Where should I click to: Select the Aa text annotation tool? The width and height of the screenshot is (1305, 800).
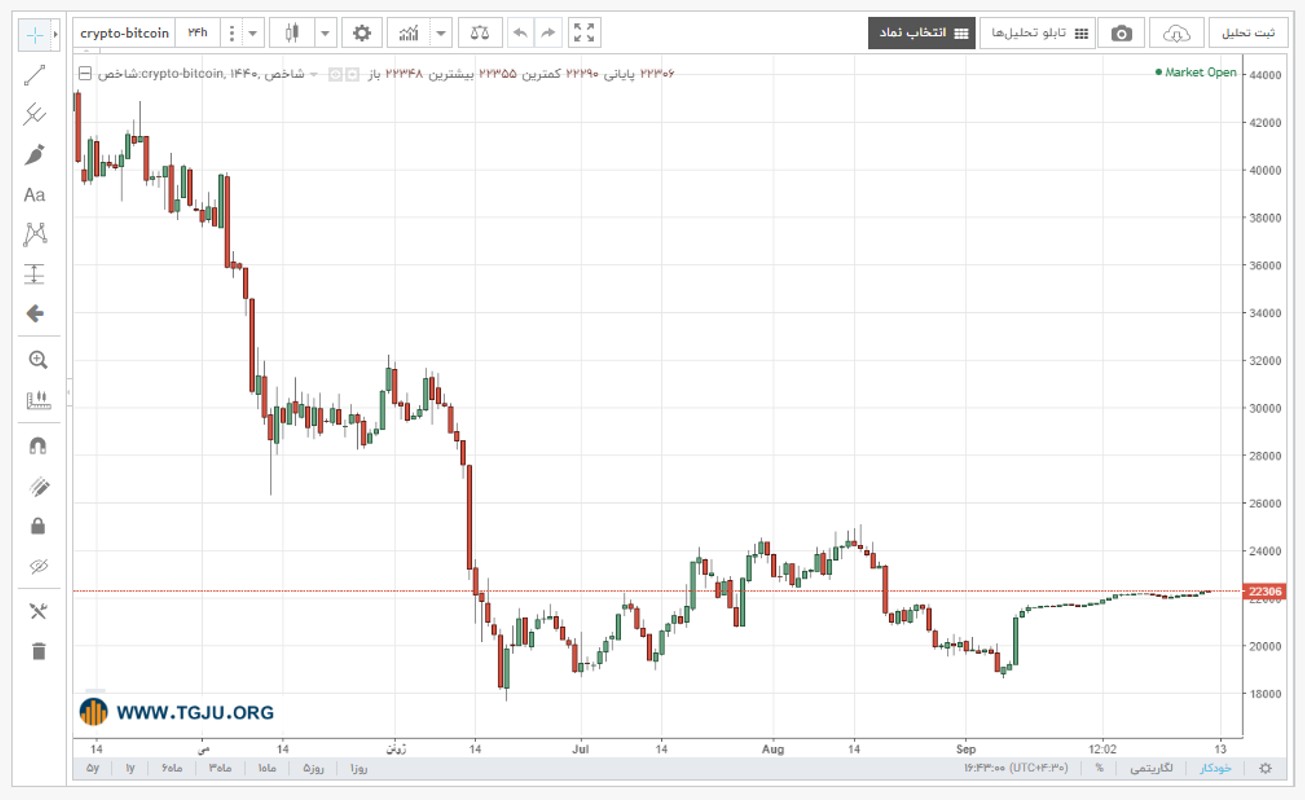pos(35,195)
